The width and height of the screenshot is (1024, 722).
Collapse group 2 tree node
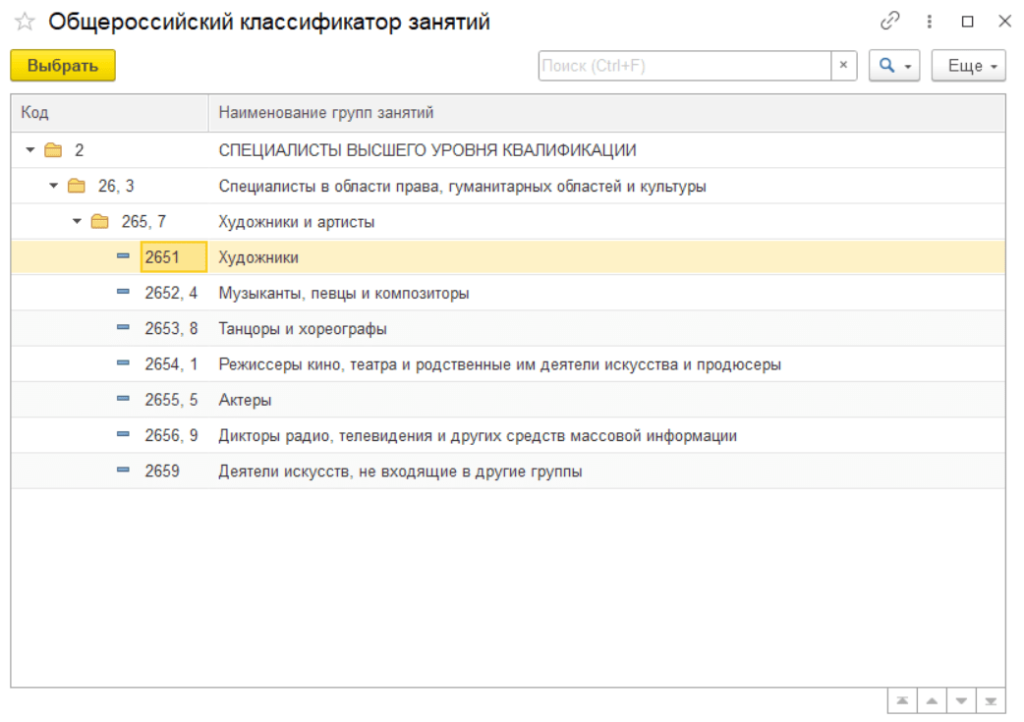(30, 150)
